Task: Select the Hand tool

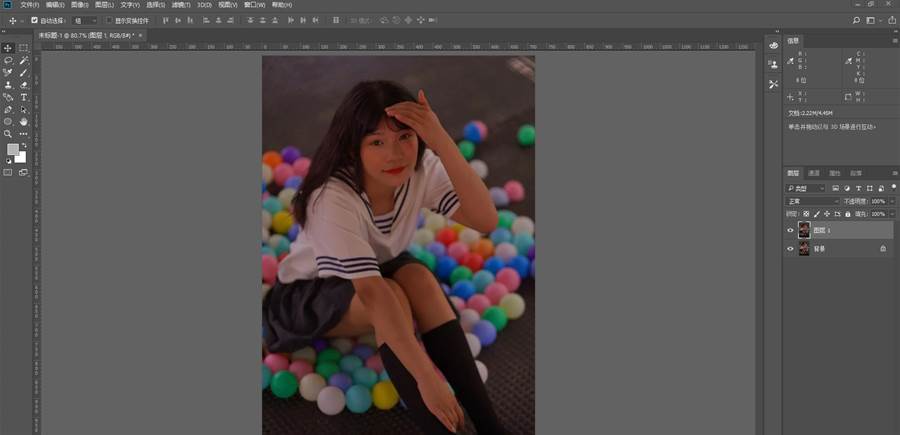Action: pos(22,121)
